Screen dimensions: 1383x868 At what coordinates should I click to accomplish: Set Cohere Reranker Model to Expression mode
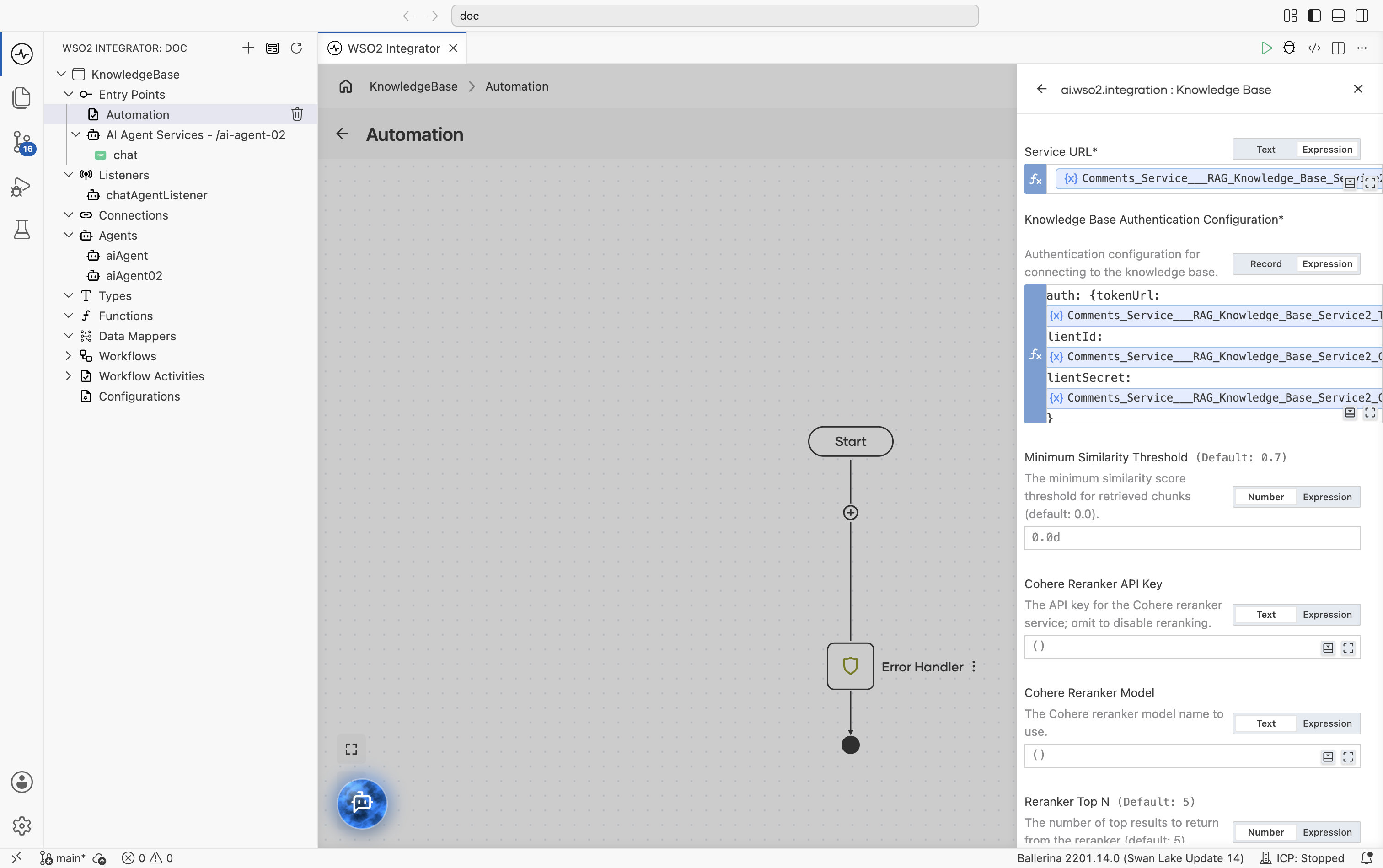[1327, 723]
